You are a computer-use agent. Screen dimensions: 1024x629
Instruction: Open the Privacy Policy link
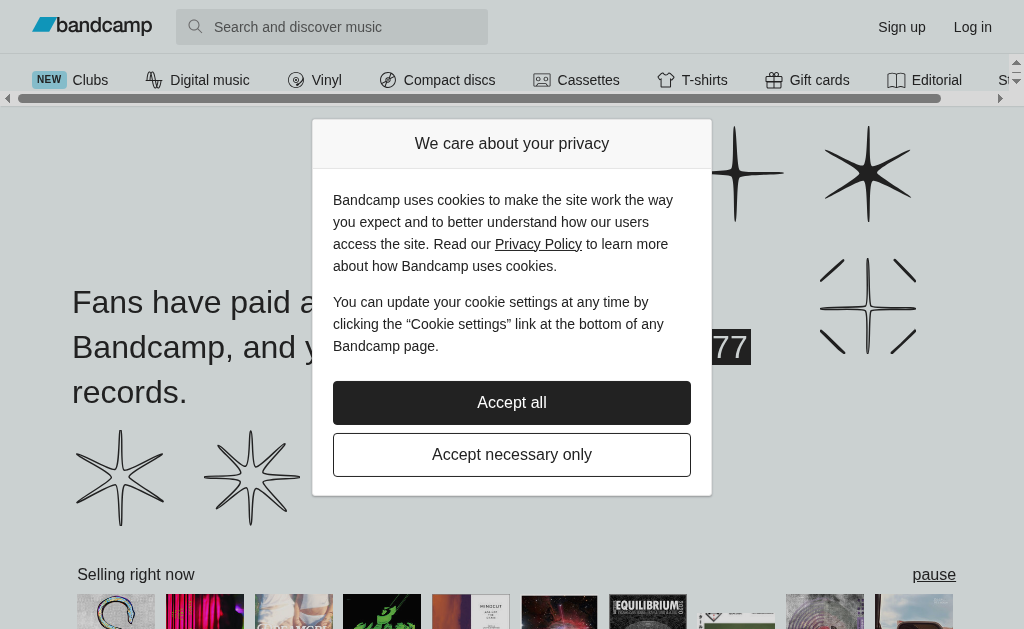538,244
